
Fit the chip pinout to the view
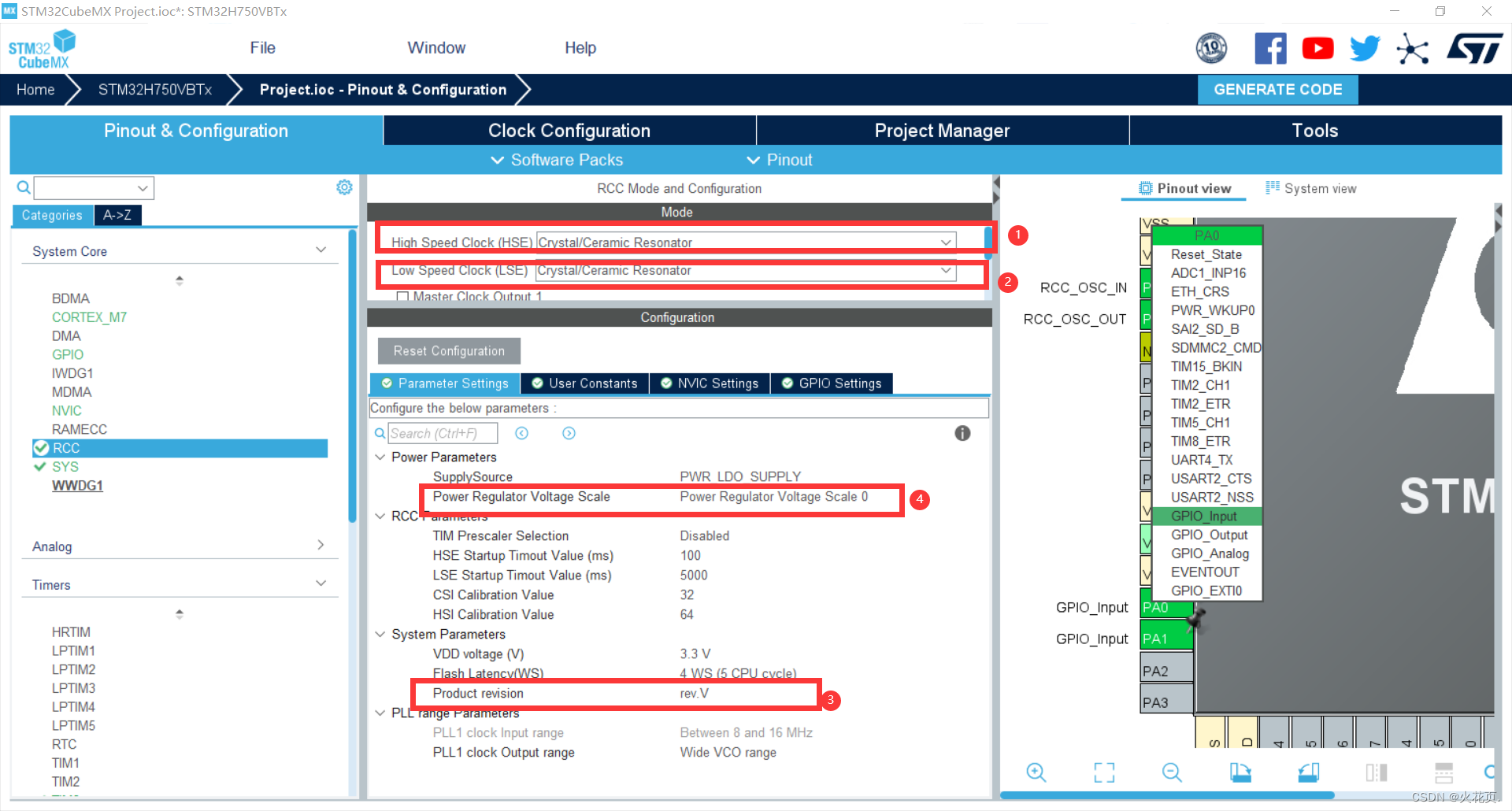tap(1104, 772)
